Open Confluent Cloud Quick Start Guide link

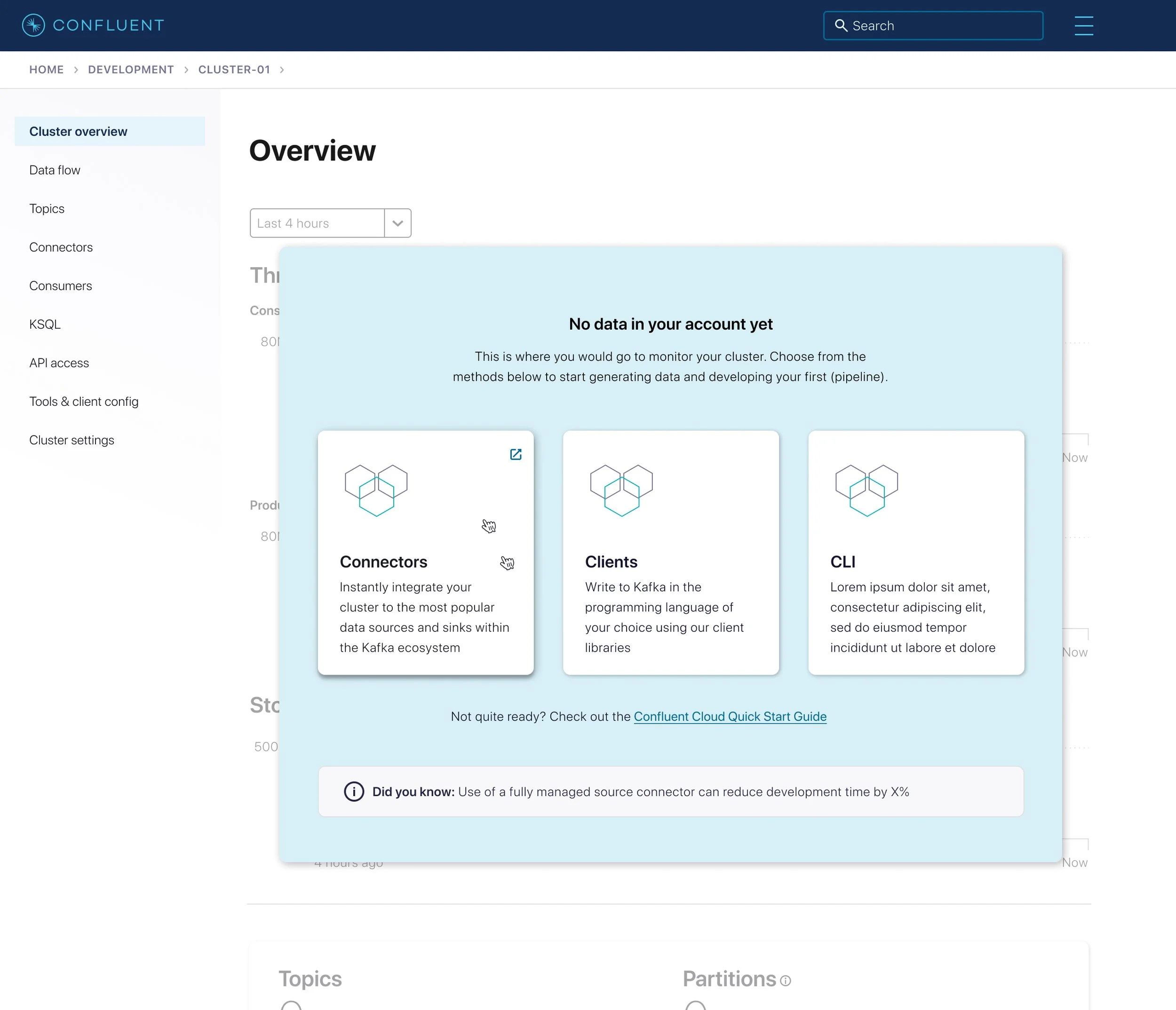[730, 717]
